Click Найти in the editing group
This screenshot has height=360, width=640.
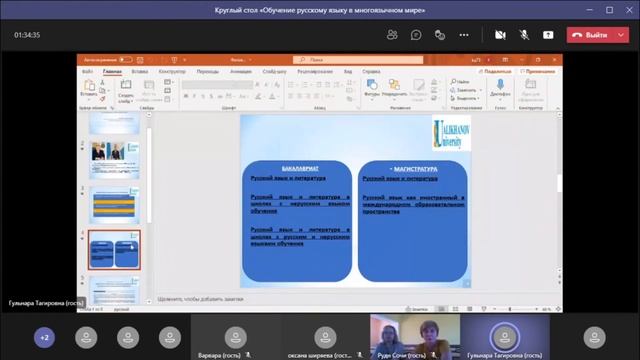tap(460, 82)
